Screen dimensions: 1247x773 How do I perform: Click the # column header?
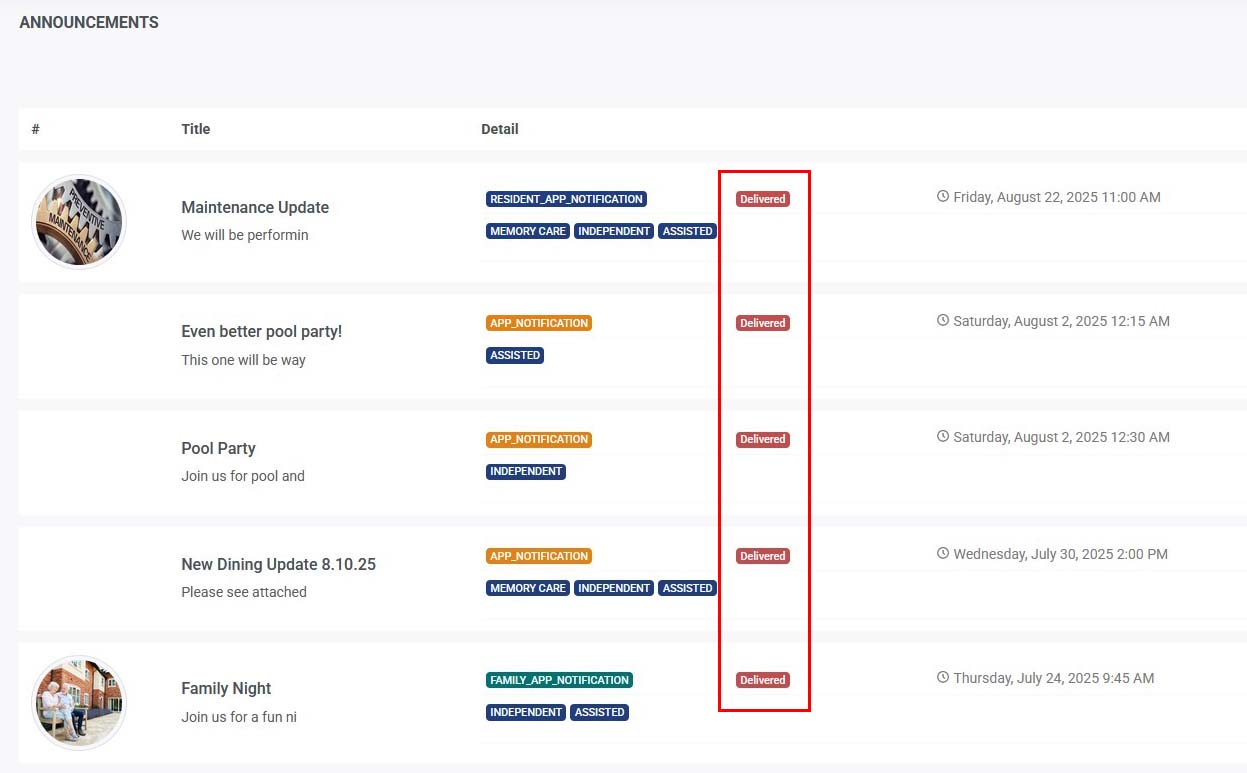[35, 129]
